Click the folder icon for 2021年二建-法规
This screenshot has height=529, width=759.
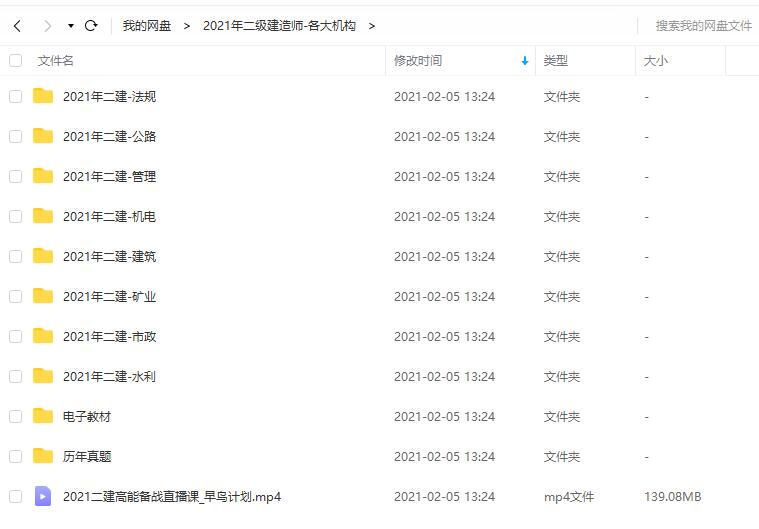(42, 96)
